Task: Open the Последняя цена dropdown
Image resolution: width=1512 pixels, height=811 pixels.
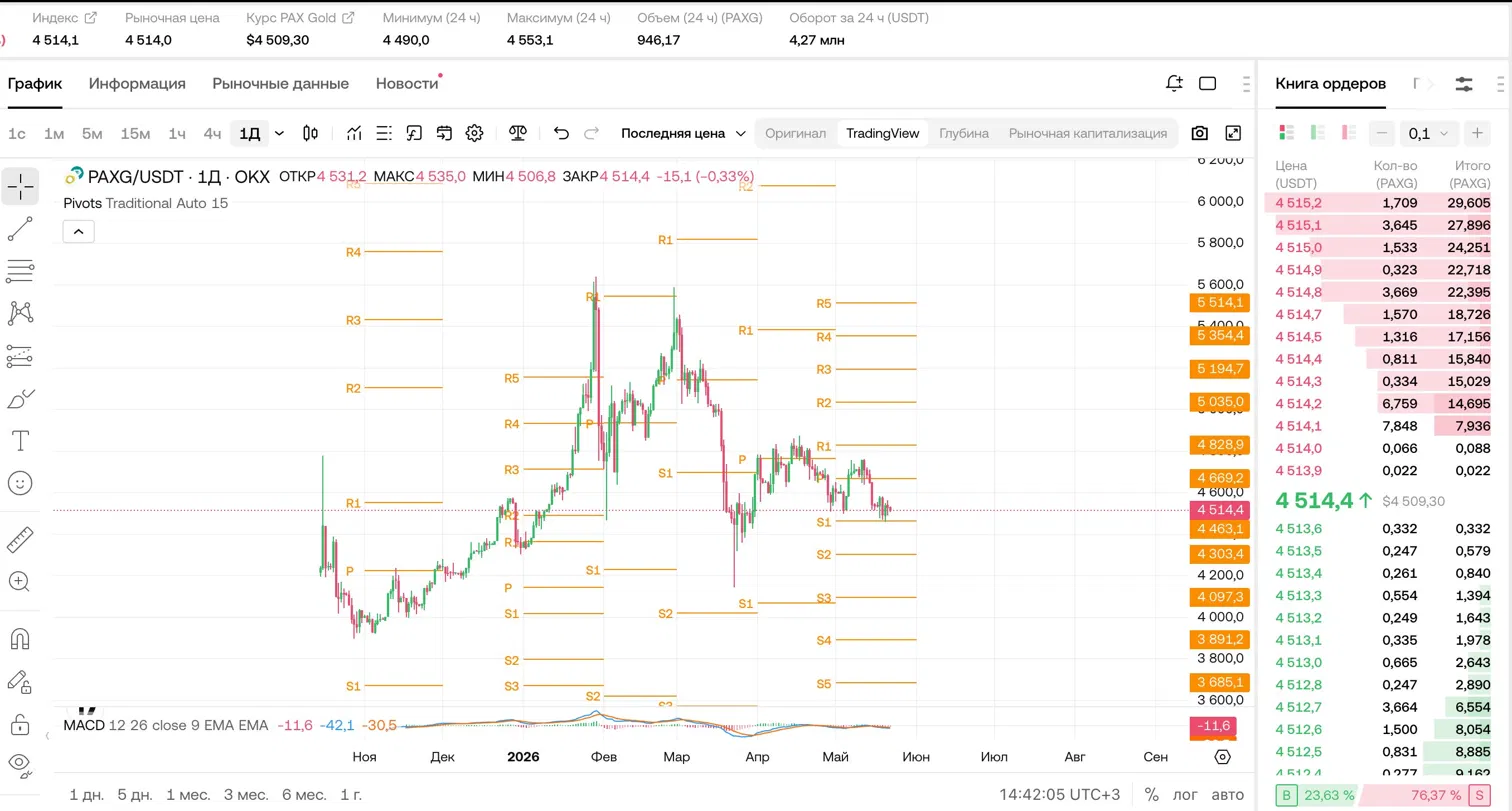Action: [683, 133]
